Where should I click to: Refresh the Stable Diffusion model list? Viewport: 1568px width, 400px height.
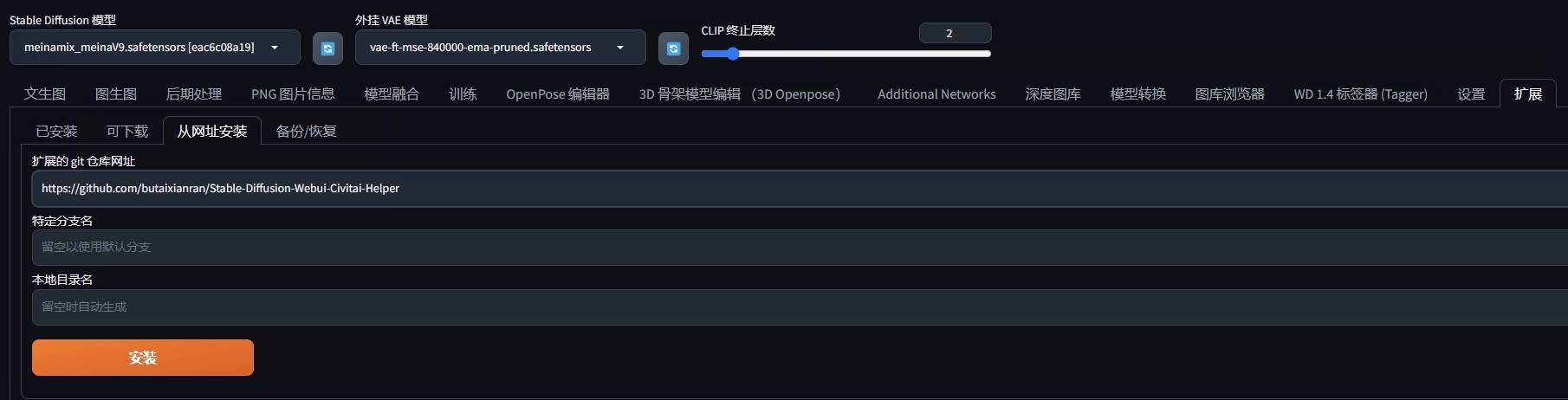327,48
